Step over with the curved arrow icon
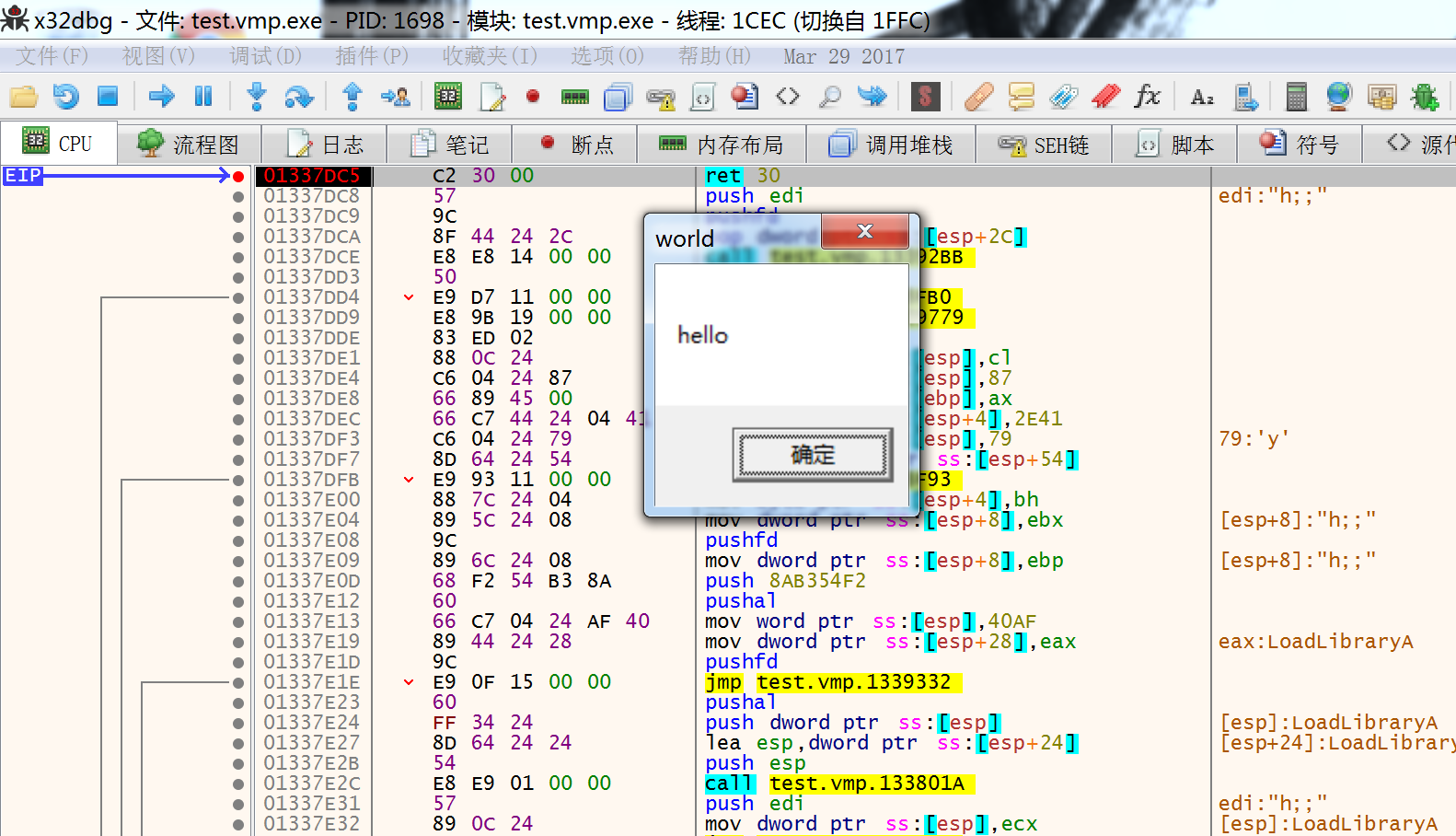Viewport: 1456px width, 836px height. click(x=299, y=96)
